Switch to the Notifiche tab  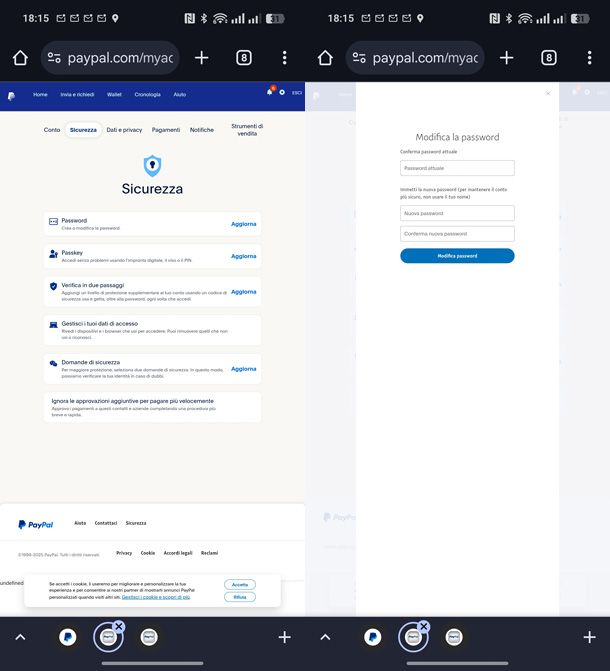click(202, 130)
